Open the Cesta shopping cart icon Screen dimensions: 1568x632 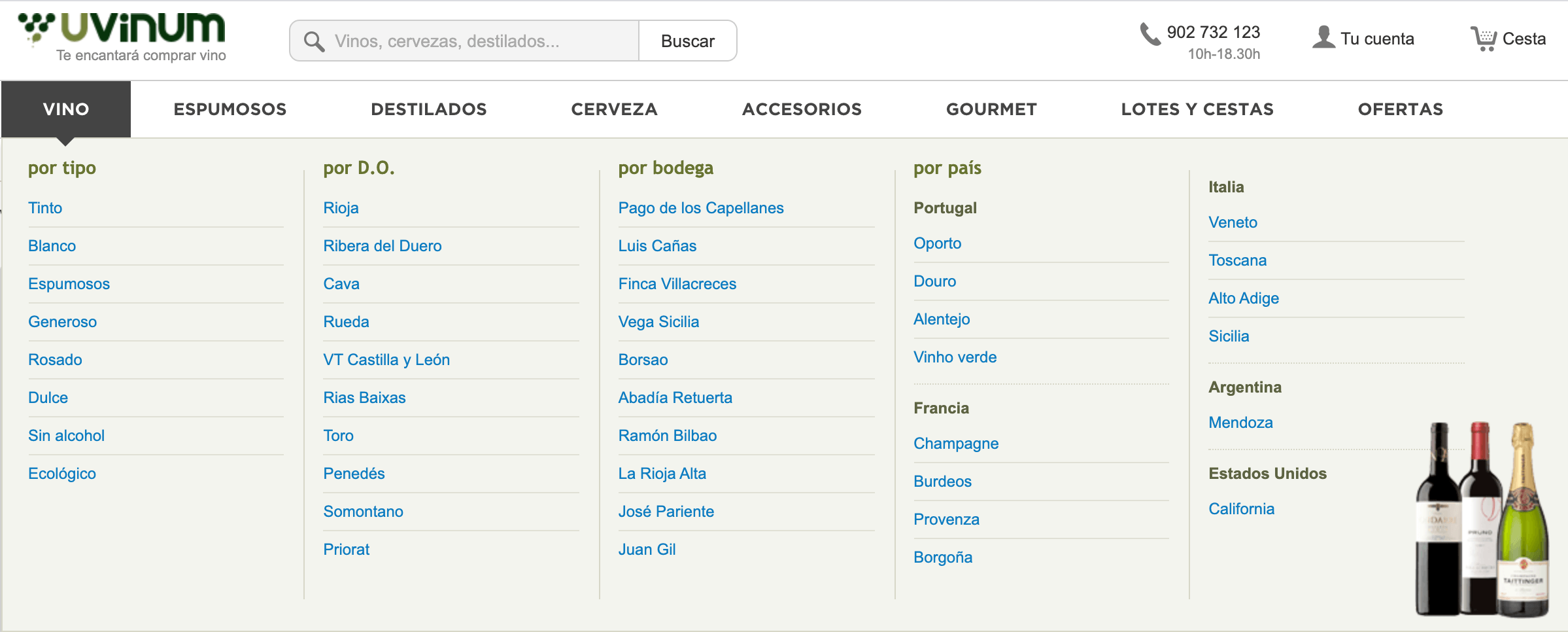click(x=1483, y=39)
